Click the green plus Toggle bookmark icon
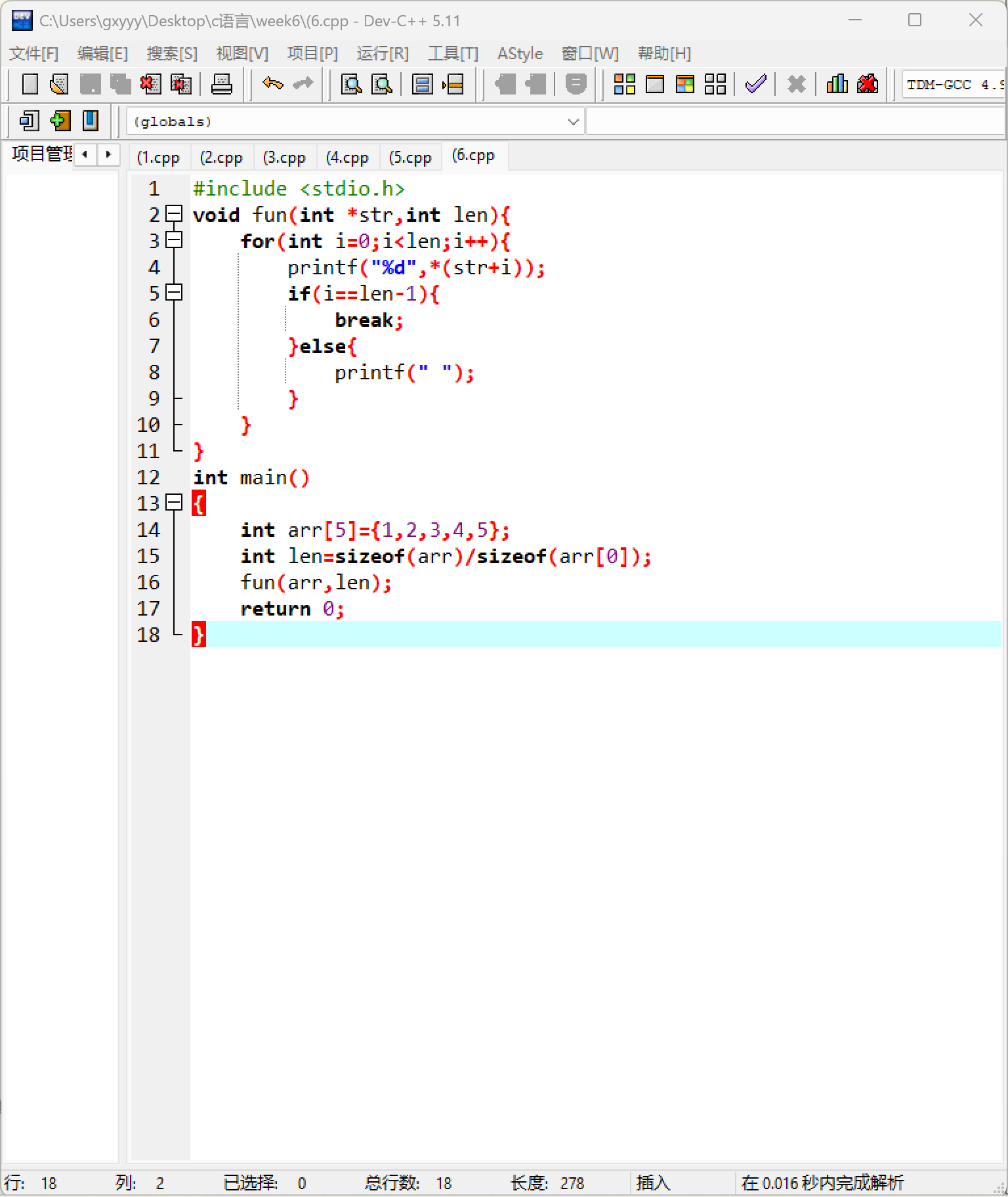Viewport: 1008px width, 1197px height. tap(60, 121)
